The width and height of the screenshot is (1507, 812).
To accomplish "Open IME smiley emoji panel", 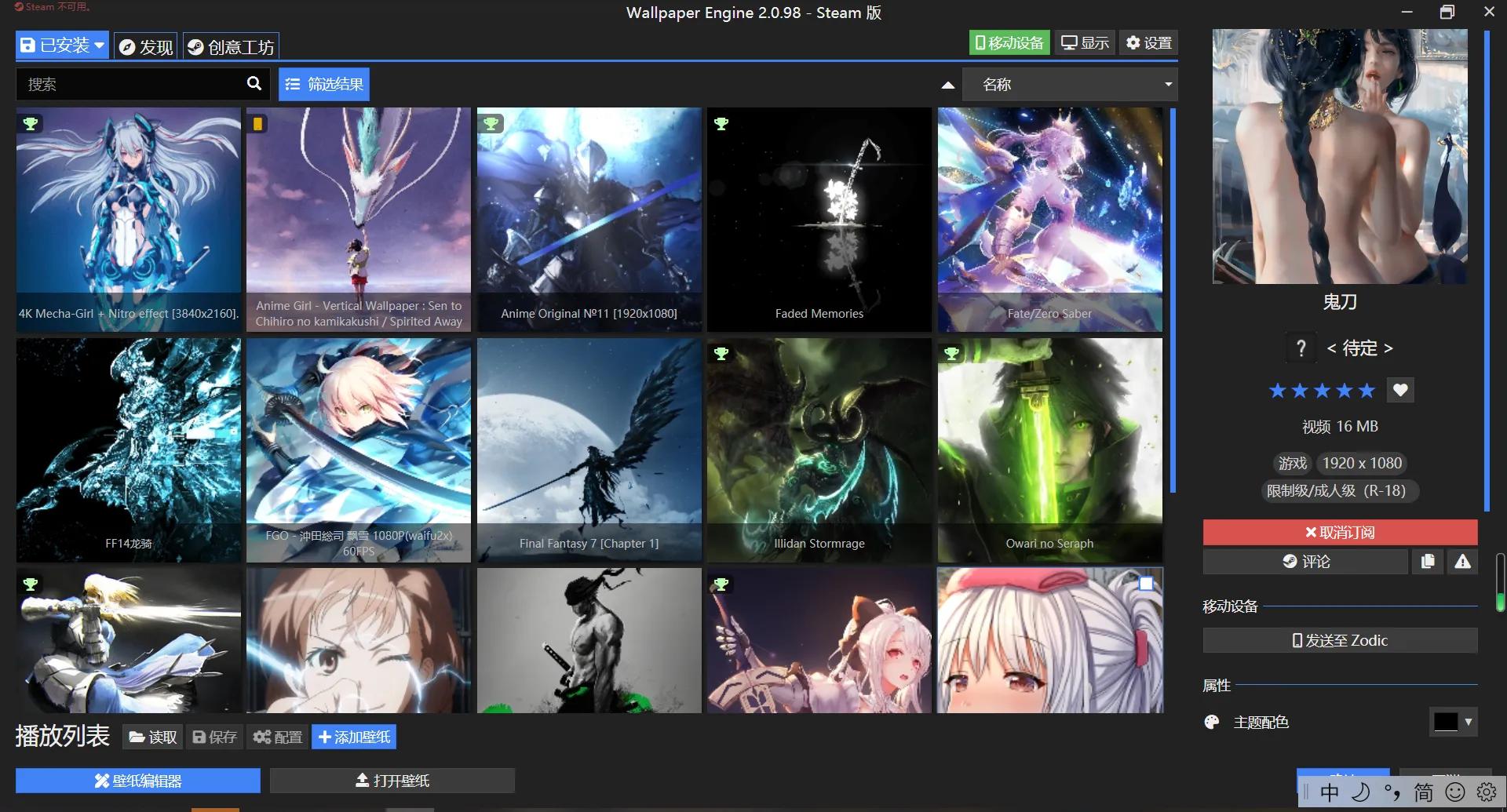I will click(x=1455, y=792).
